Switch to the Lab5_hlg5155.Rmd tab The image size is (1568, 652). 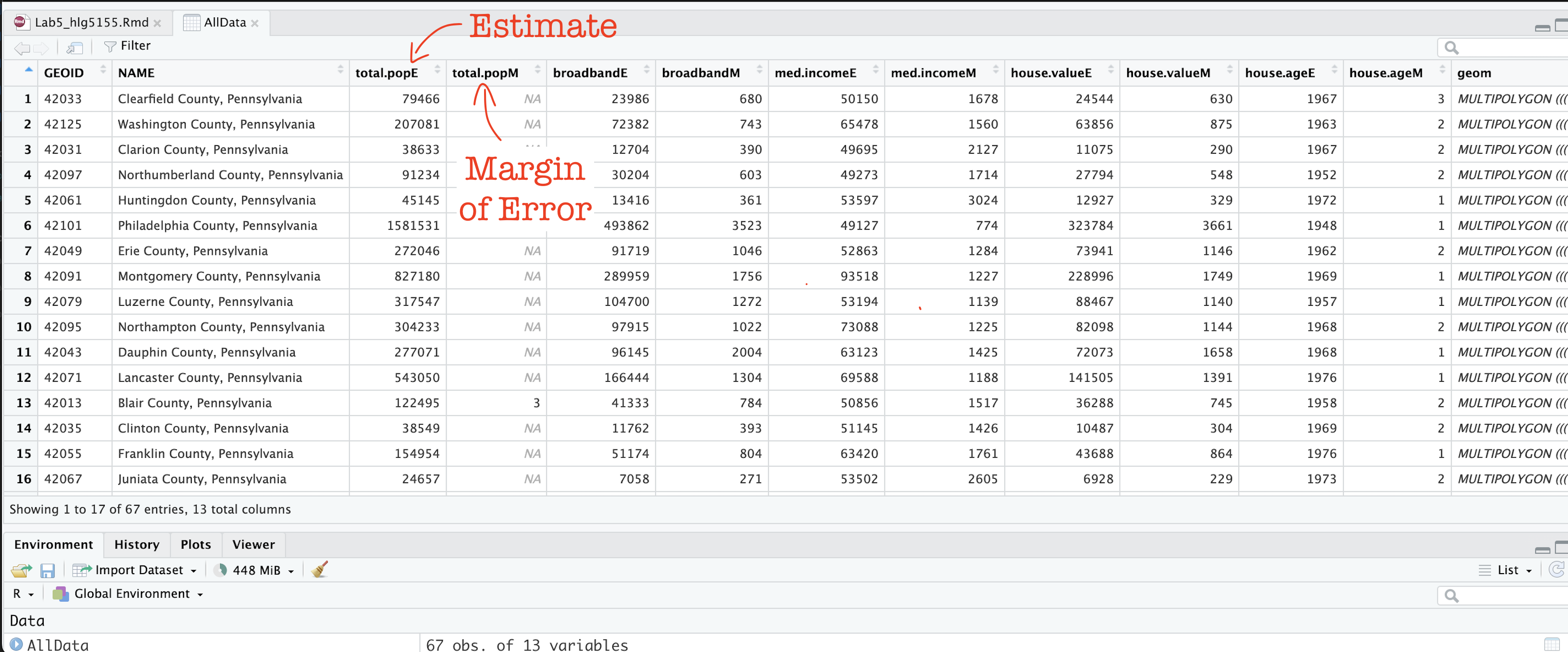(x=91, y=23)
